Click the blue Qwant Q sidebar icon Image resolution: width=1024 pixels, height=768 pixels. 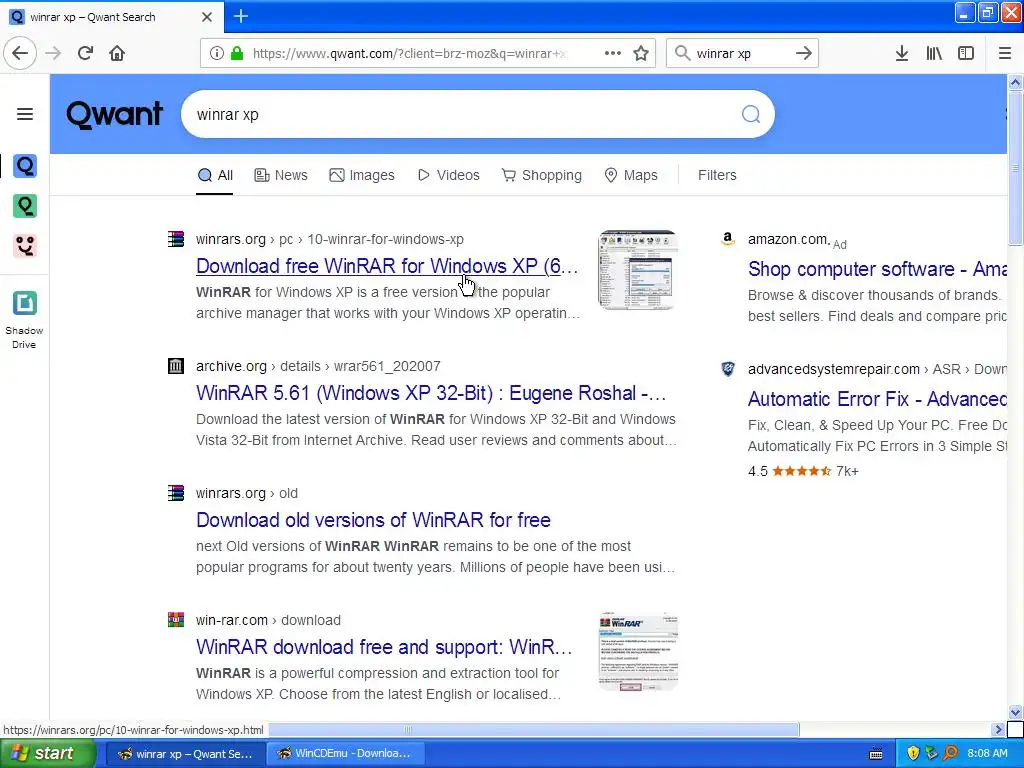click(25, 166)
